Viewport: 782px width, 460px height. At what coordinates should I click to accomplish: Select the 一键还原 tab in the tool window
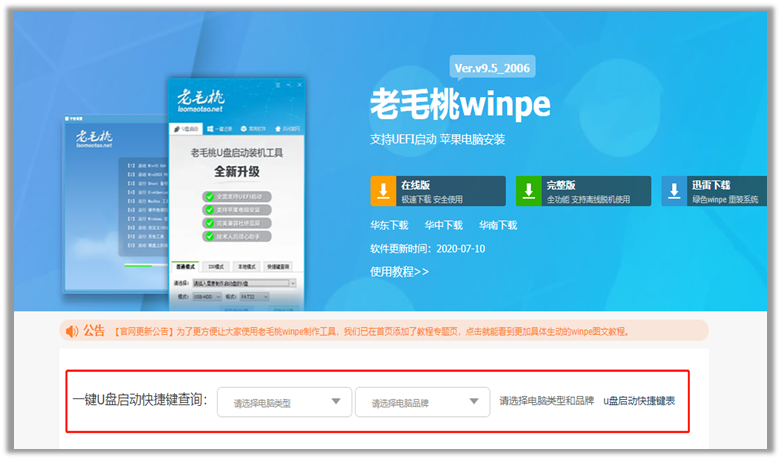pos(219,129)
